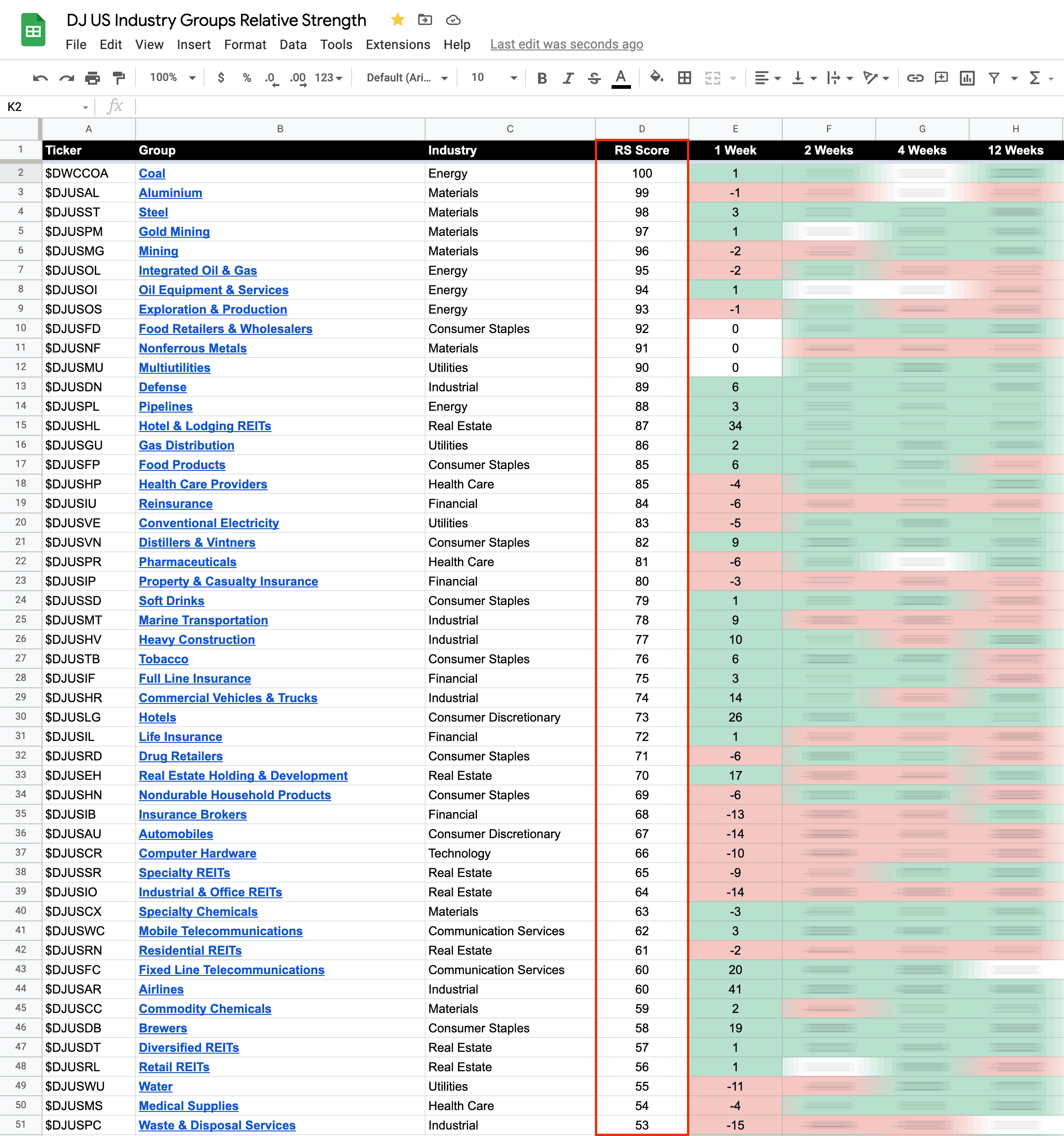Click the Star document icon
The width and height of the screenshot is (1064, 1136).
398,20
